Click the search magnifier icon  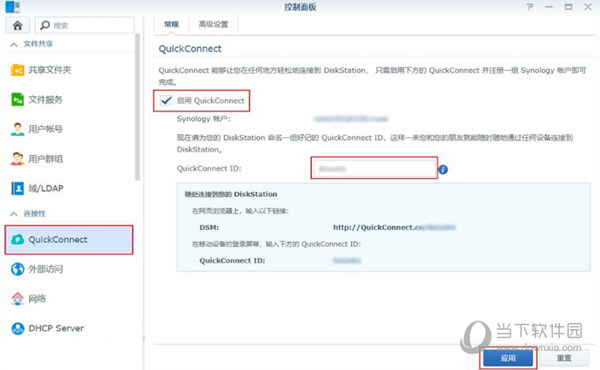[x=45, y=25]
